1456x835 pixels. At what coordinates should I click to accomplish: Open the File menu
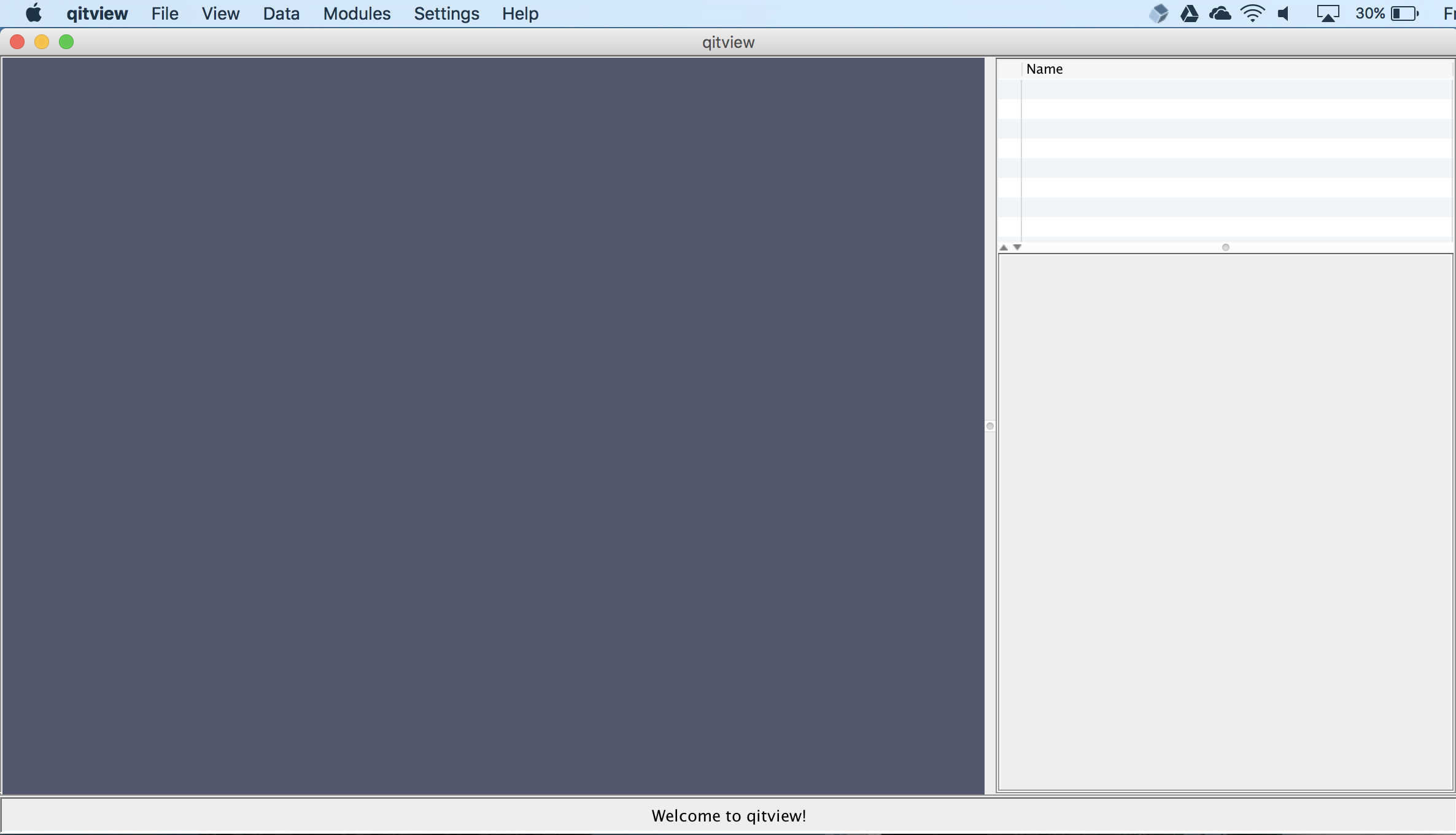[165, 14]
